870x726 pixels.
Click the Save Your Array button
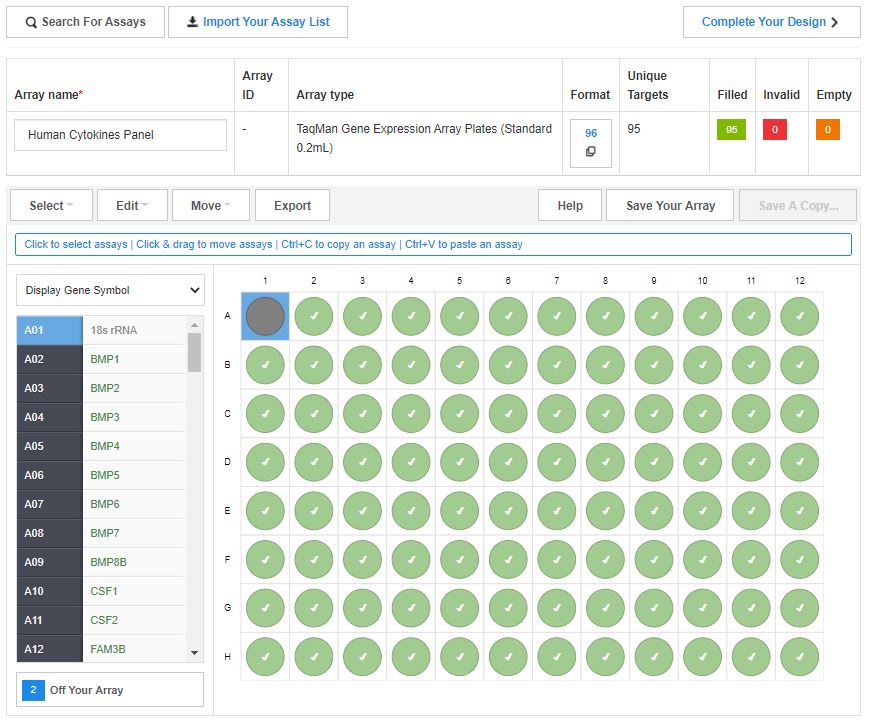click(670, 205)
